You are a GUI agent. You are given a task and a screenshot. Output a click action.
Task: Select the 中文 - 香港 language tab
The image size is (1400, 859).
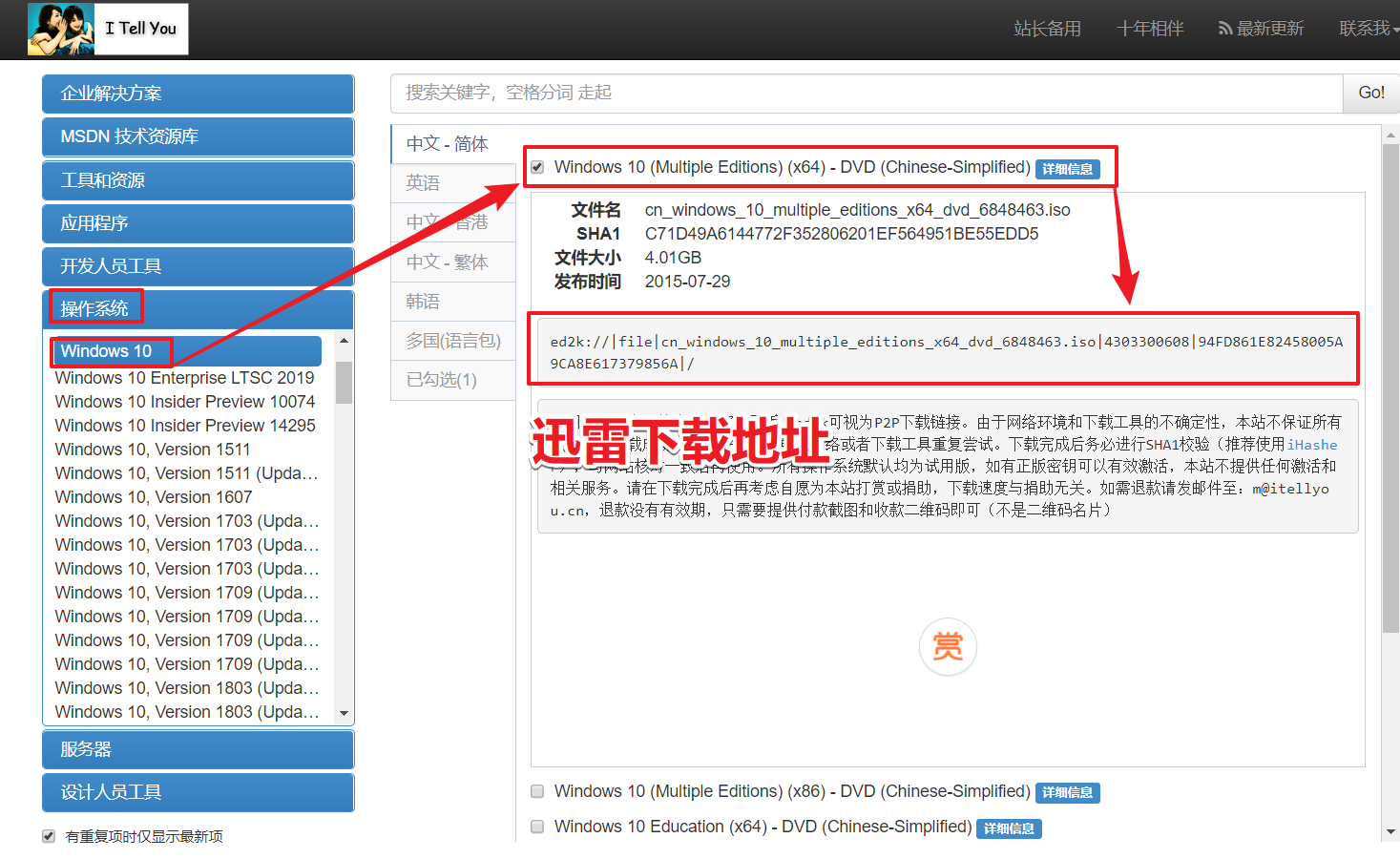[x=453, y=222]
